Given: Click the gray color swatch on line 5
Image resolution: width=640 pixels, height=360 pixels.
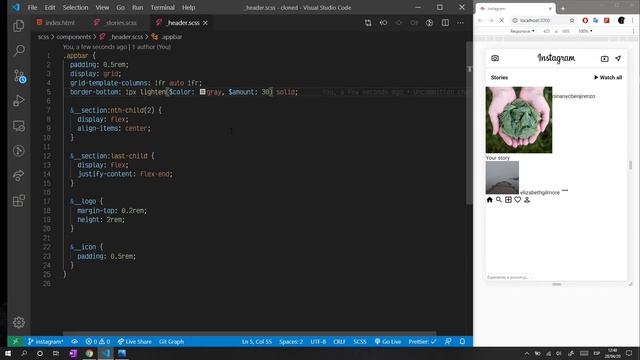Looking at the screenshot, I should [202, 92].
